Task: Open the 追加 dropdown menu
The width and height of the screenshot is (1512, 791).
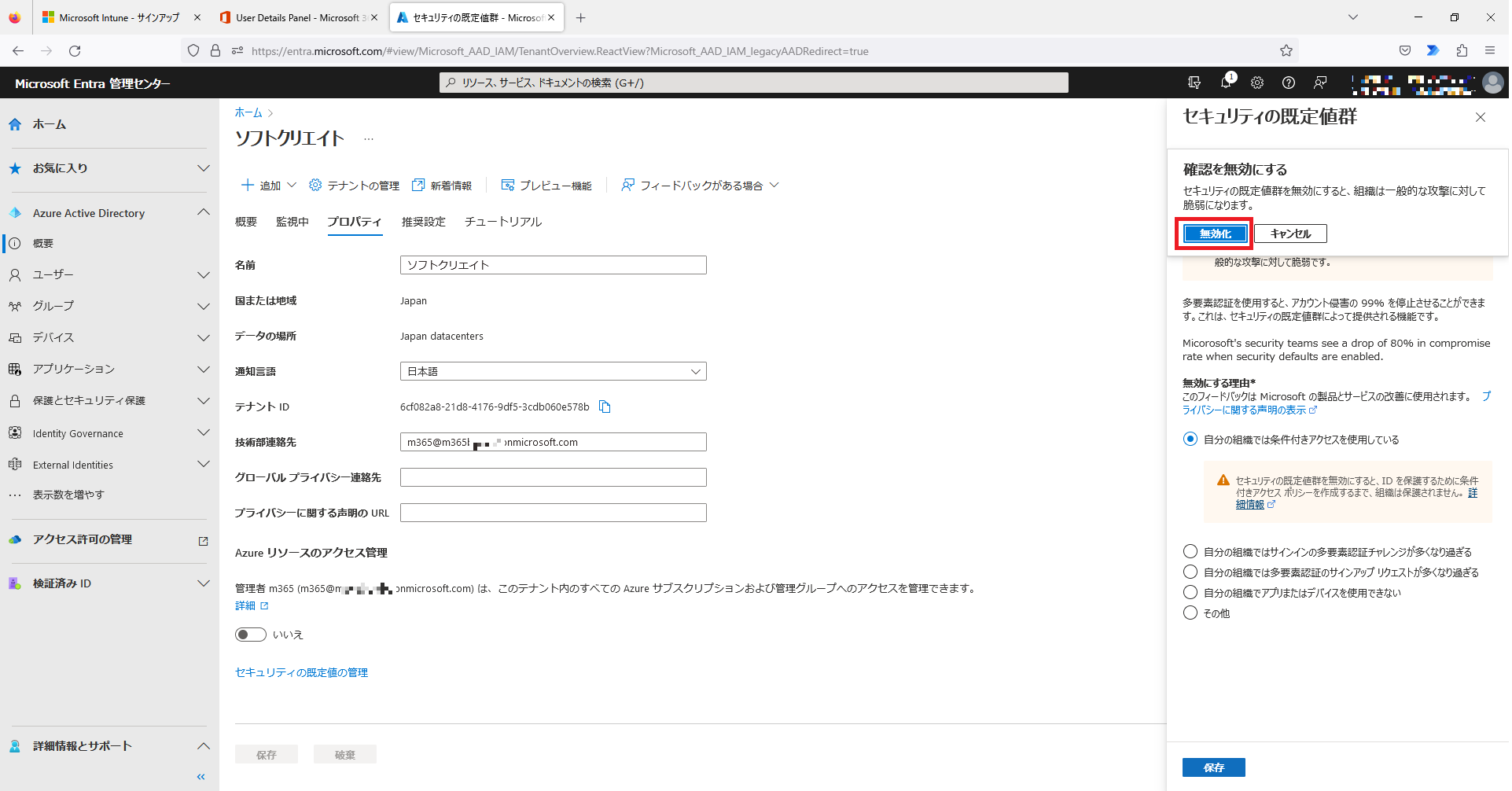Action: pyautogui.click(x=269, y=186)
